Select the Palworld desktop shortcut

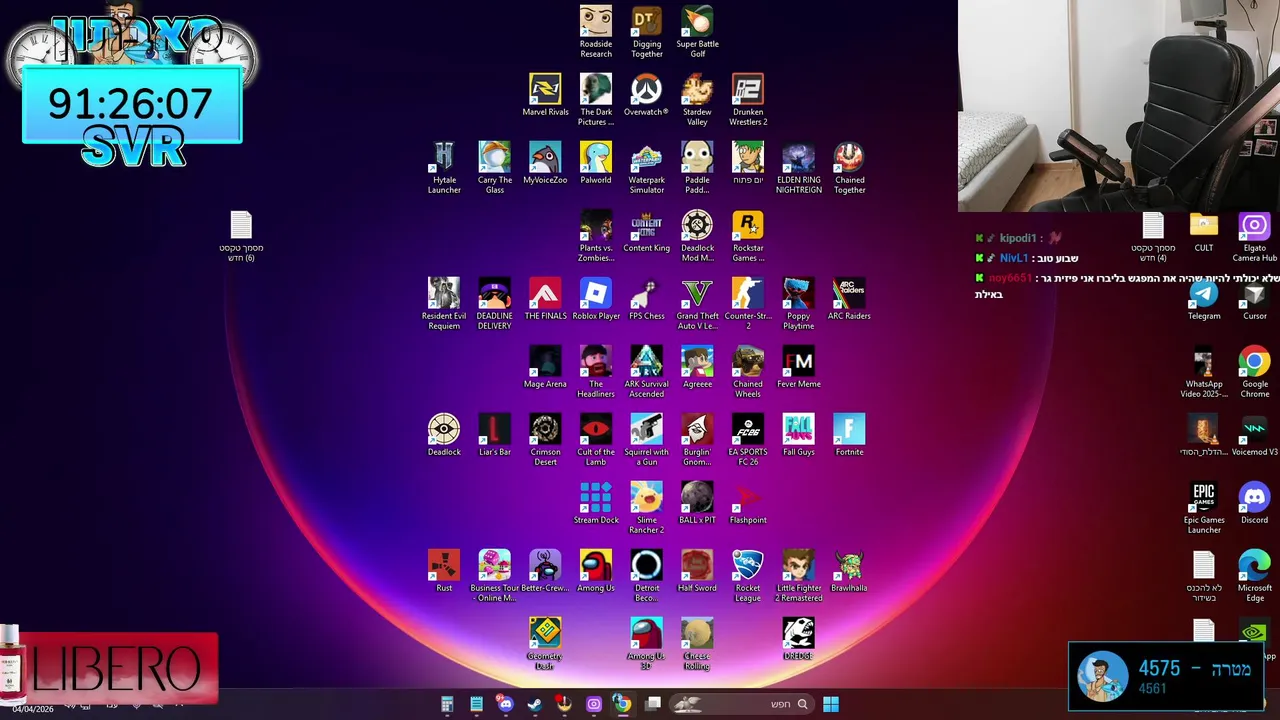pyautogui.click(x=596, y=163)
